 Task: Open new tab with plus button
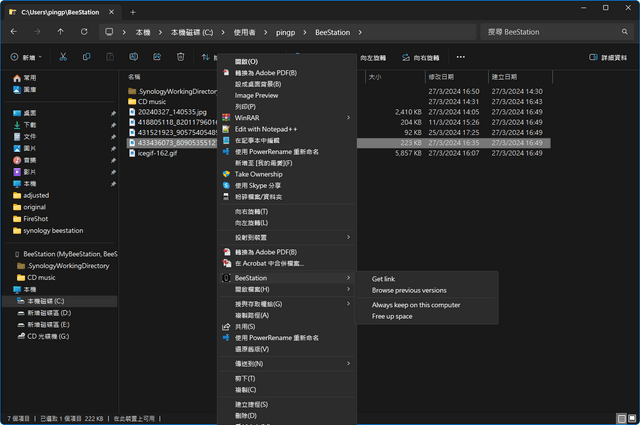pos(133,12)
